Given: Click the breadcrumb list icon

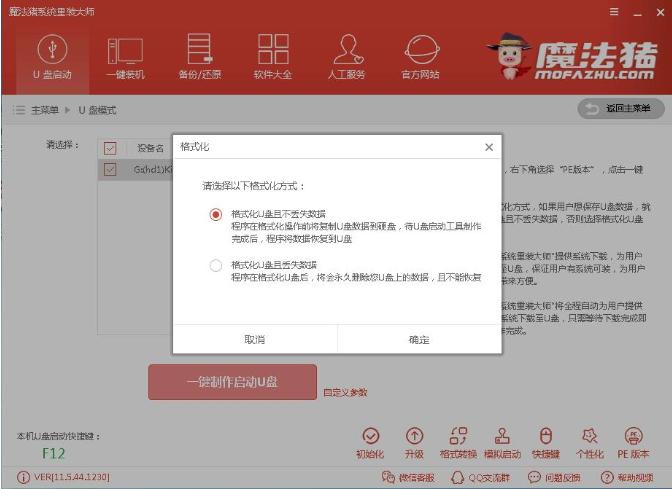Looking at the screenshot, I should (x=19, y=110).
